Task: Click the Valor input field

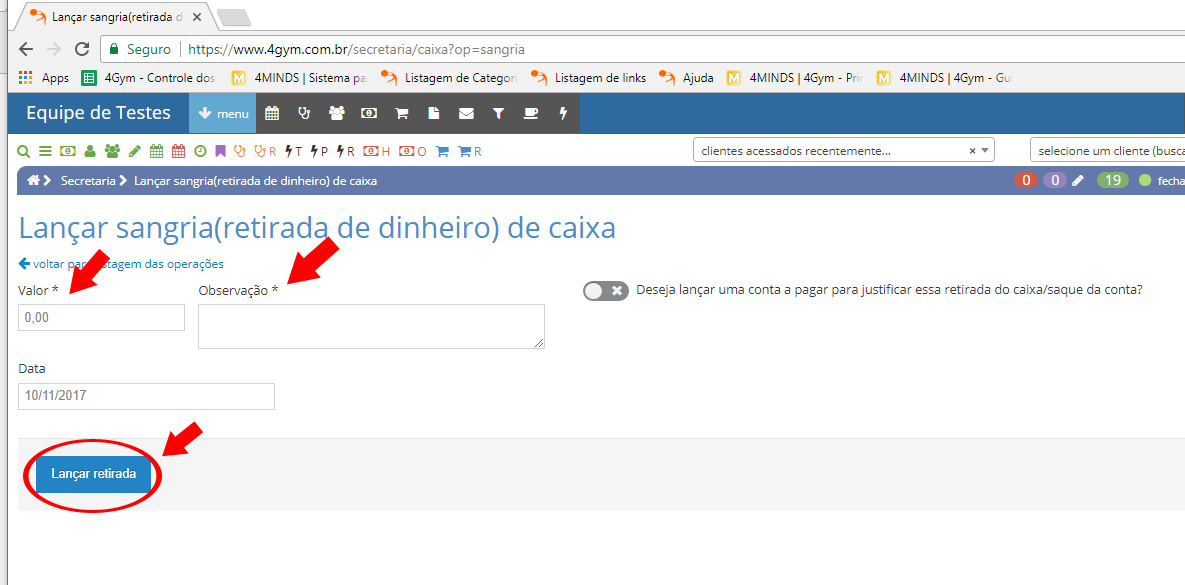Action: point(101,318)
